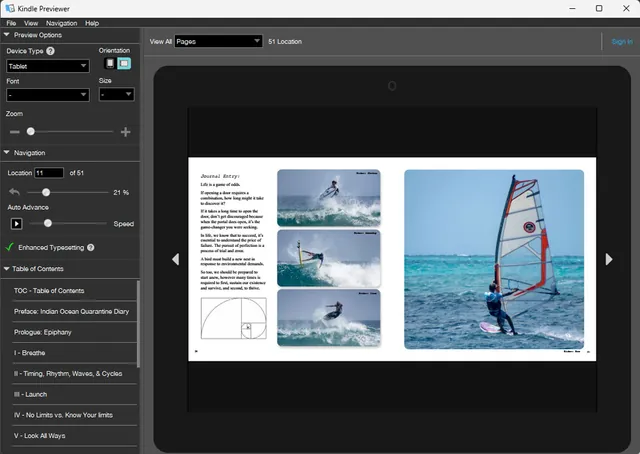Open the View All Pages dropdown

218,41
